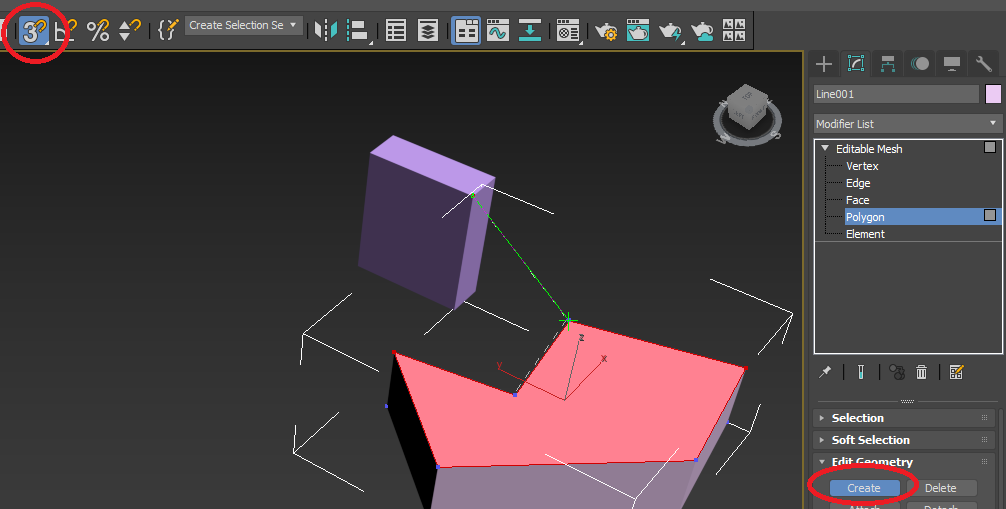
Task: Click the command panel rollout scrollbar
Action: 1000,458
